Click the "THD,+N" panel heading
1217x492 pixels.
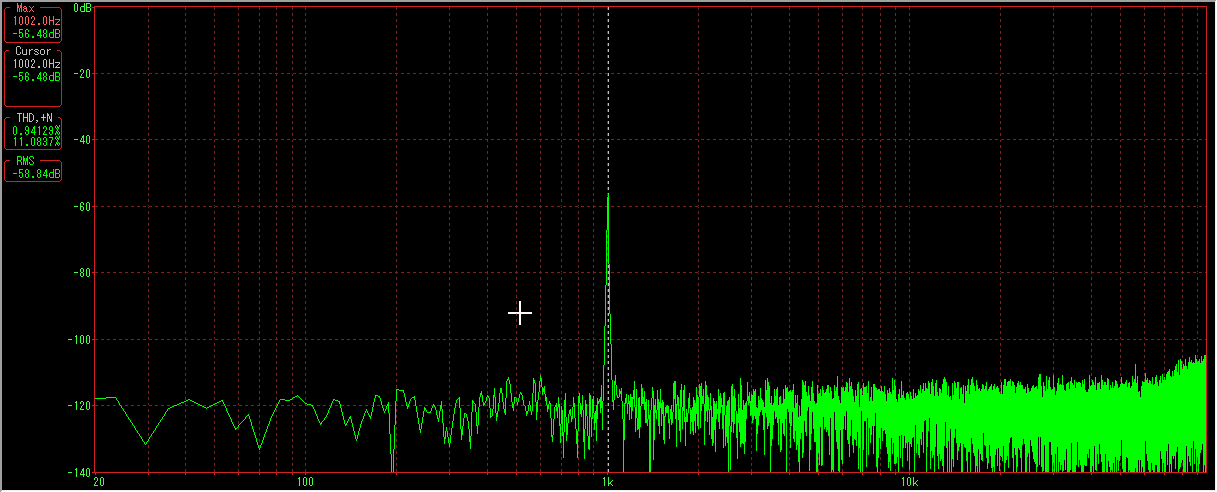click(35, 118)
